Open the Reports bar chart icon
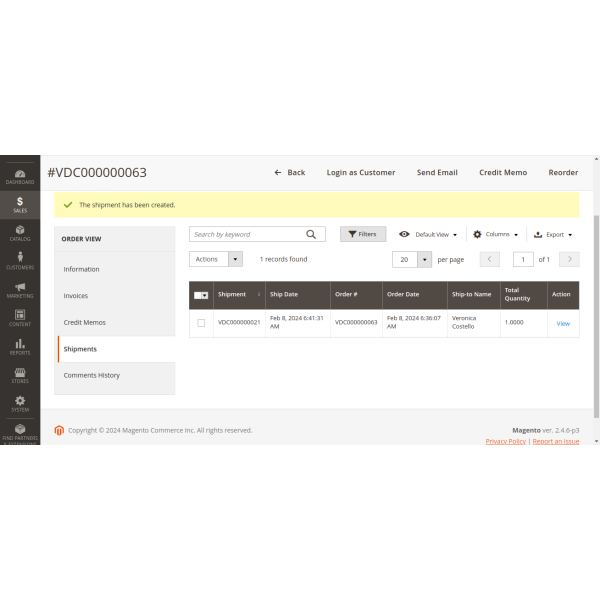600x600 pixels. pos(20,346)
